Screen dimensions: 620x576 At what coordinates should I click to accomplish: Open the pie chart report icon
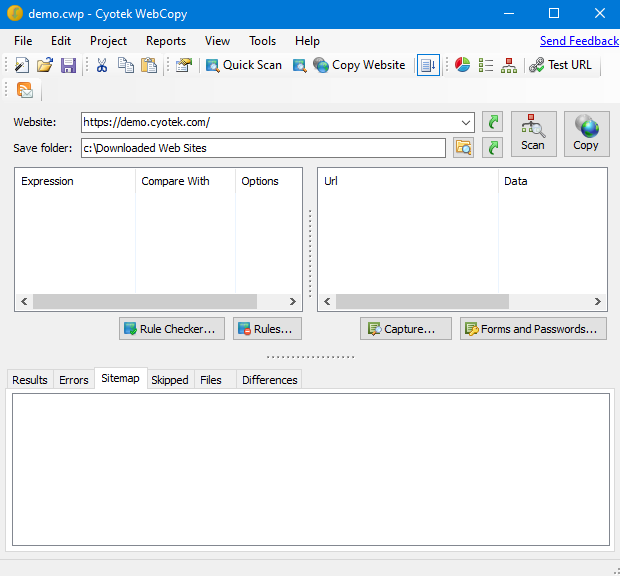pyautogui.click(x=462, y=65)
